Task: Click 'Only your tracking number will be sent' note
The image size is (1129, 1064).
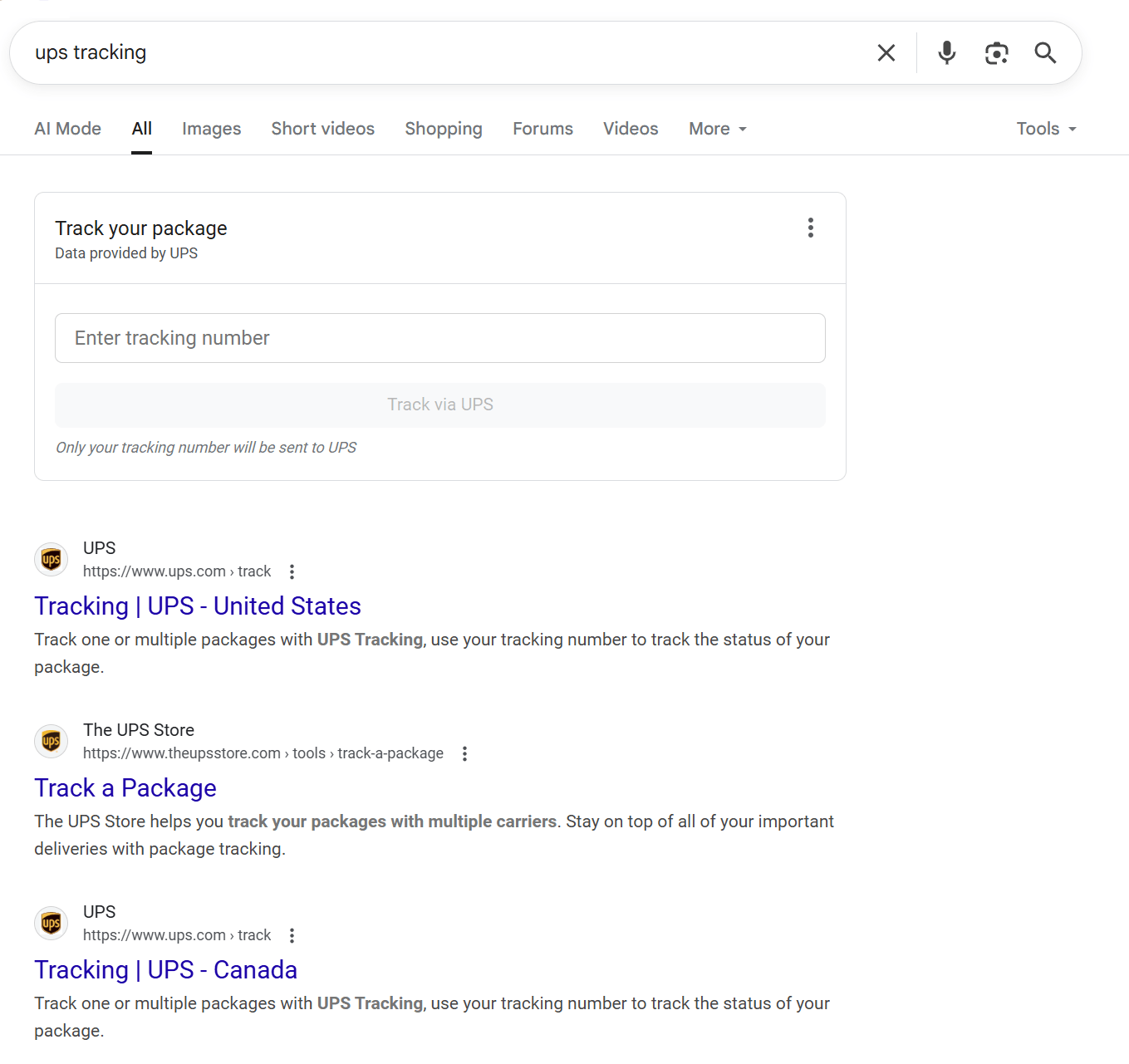Action: tap(206, 448)
